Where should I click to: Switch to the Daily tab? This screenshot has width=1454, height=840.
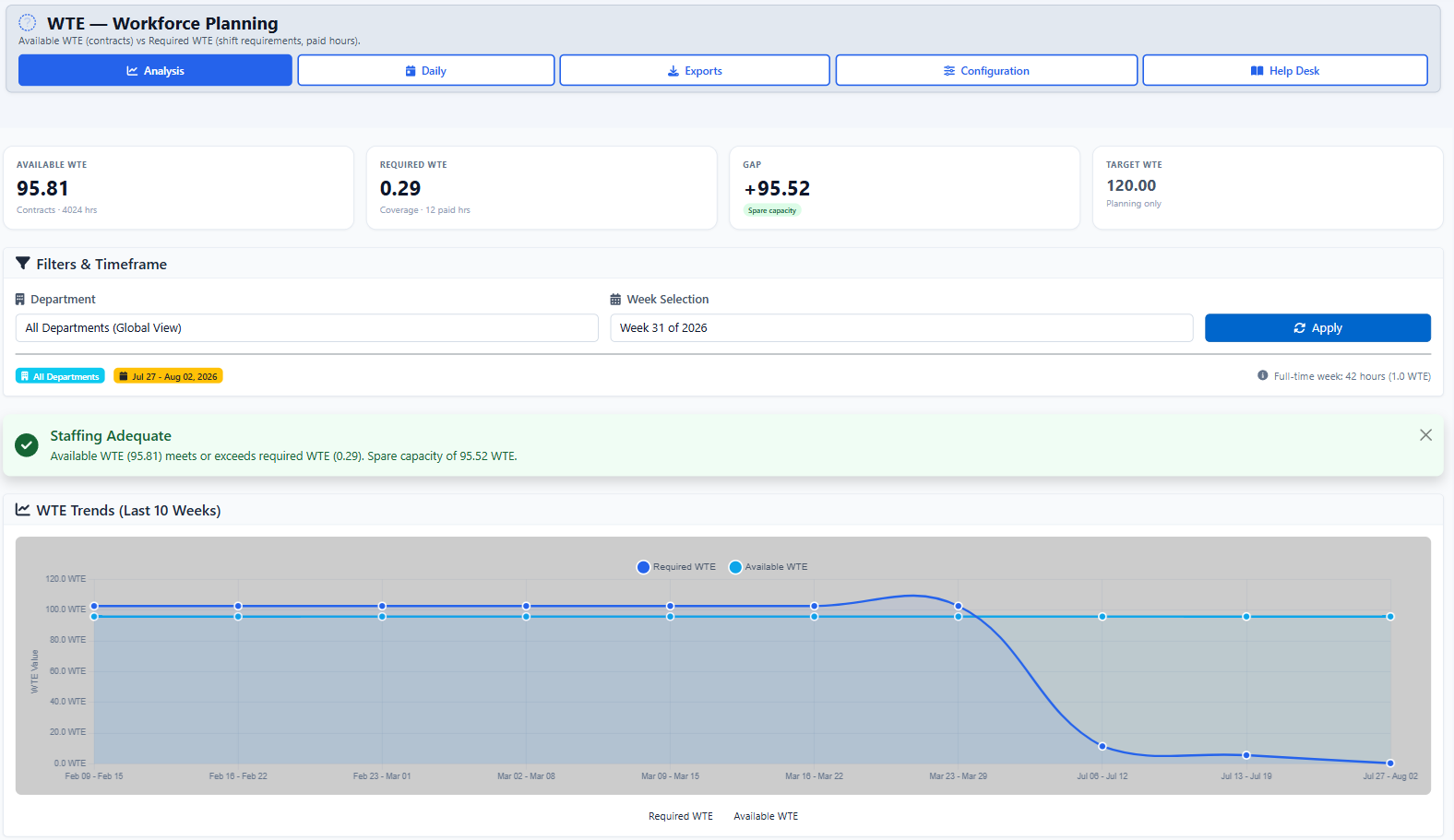(x=426, y=71)
